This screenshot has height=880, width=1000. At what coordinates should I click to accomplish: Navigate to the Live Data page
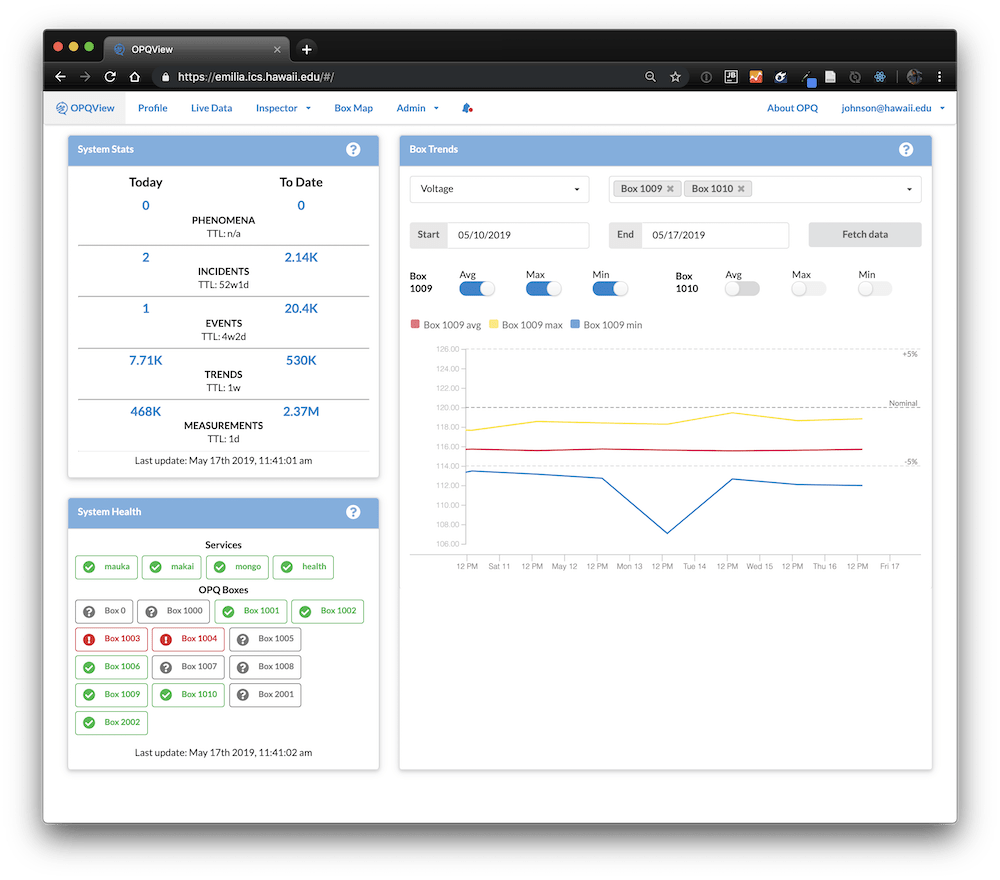click(x=211, y=108)
